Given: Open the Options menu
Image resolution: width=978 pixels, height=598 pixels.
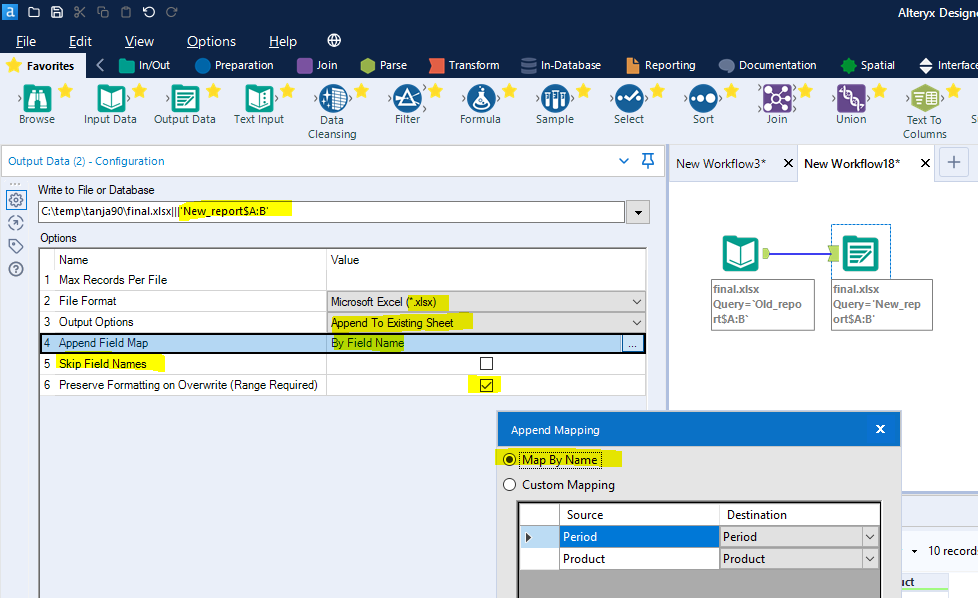Looking at the screenshot, I should tap(211, 41).
